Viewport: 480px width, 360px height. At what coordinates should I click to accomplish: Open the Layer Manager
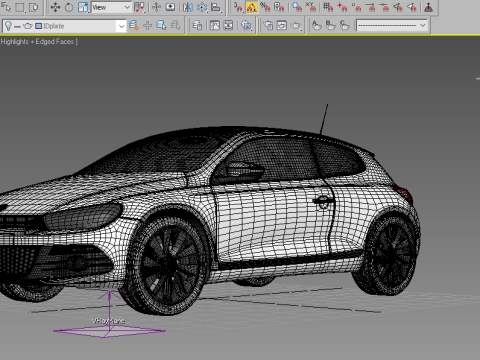point(134,25)
